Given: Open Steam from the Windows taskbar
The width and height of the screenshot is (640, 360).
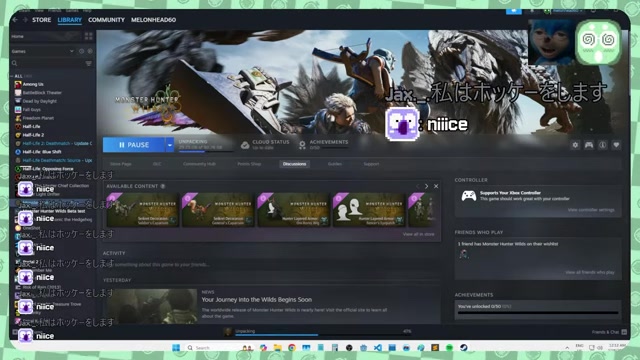Looking at the screenshot, I should click(464, 348).
